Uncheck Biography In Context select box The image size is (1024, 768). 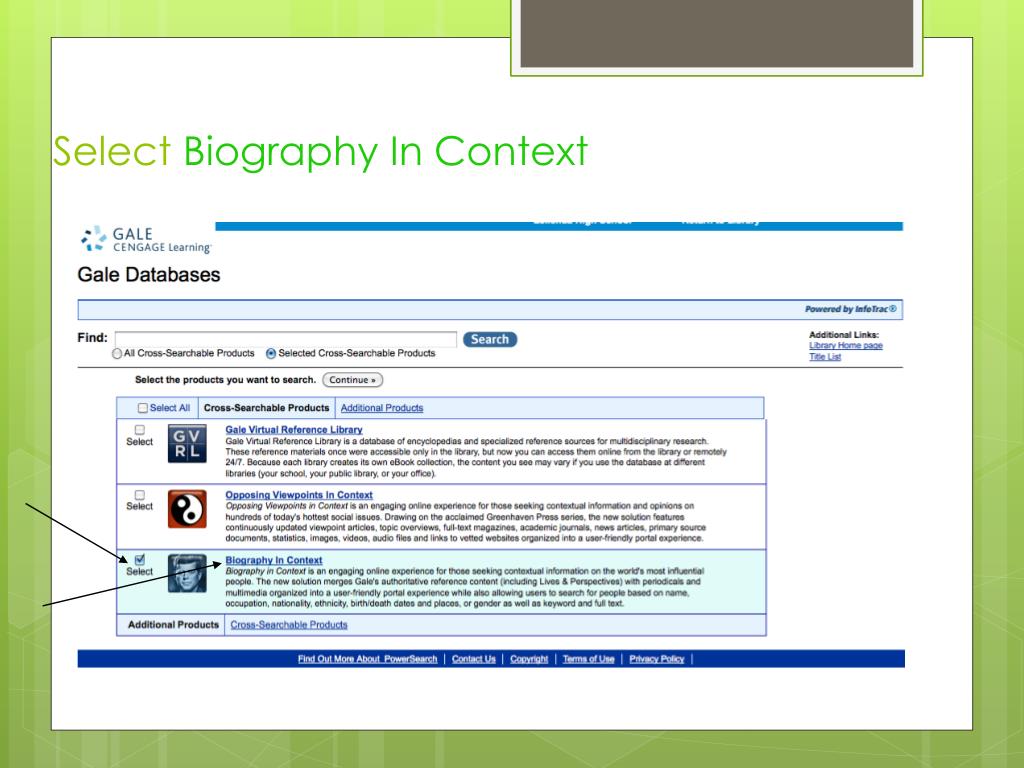(x=140, y=560)
